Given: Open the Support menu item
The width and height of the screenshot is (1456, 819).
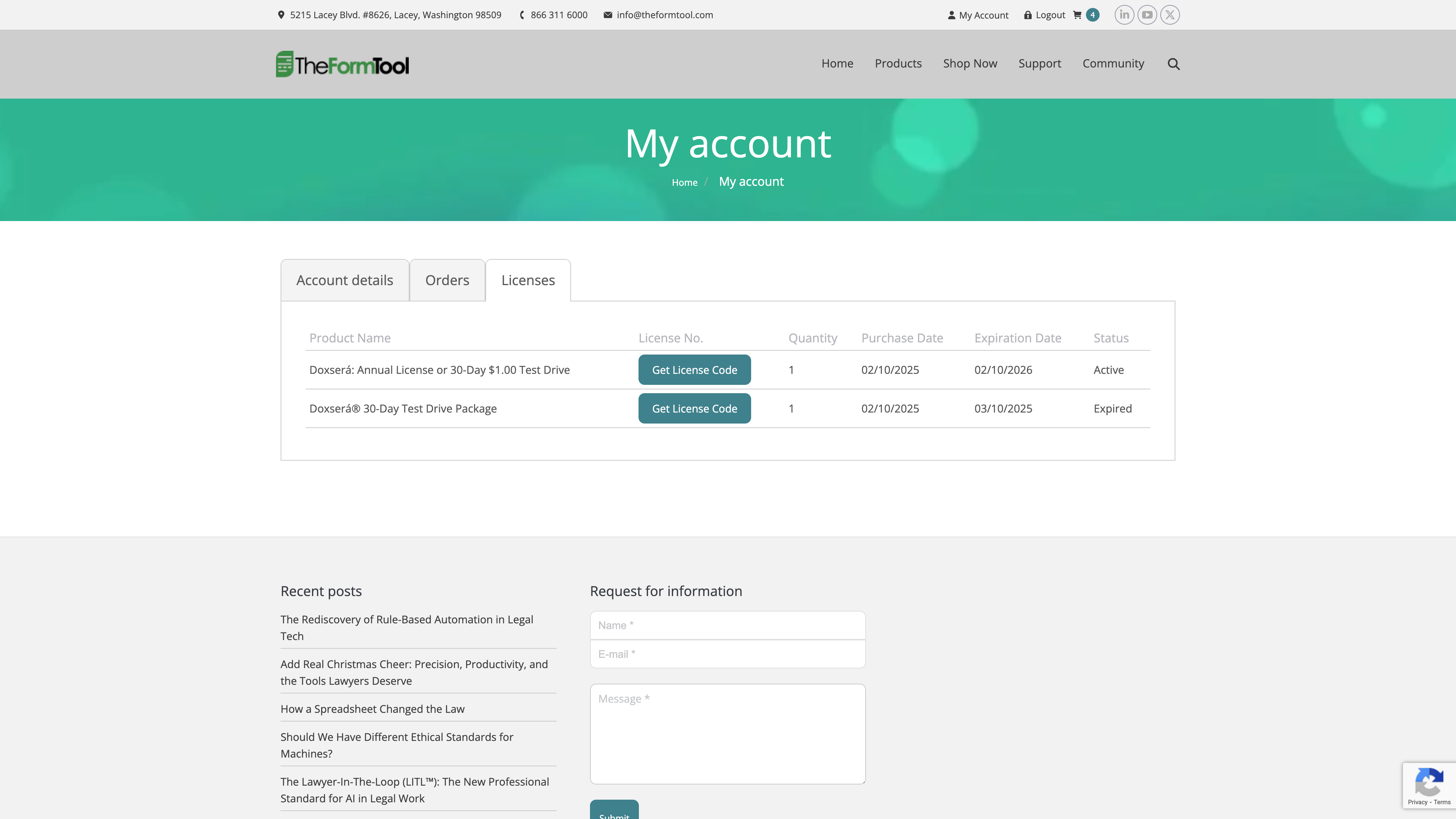Looking at the screenshot, I should 1039,63.
